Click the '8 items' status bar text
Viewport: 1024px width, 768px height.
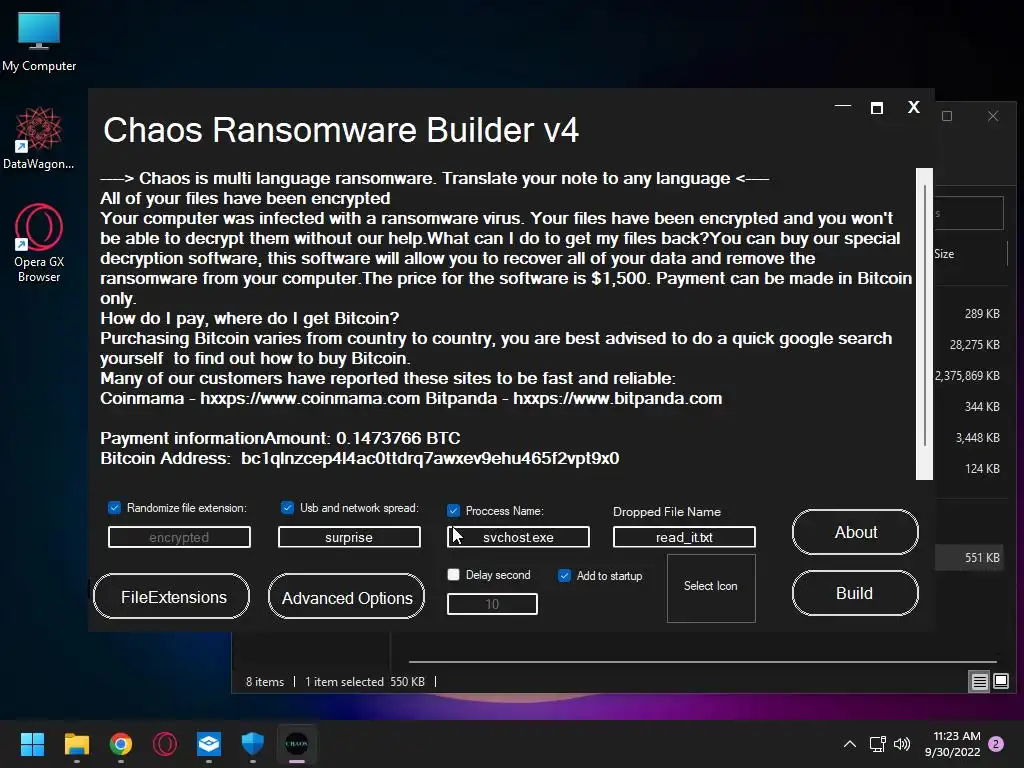pyautogui.click(x=264, y=682)
